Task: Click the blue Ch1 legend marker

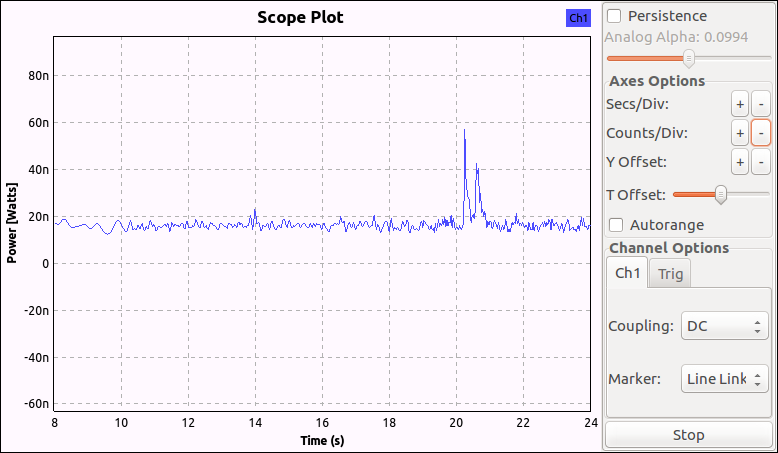Action: (579, 18)
